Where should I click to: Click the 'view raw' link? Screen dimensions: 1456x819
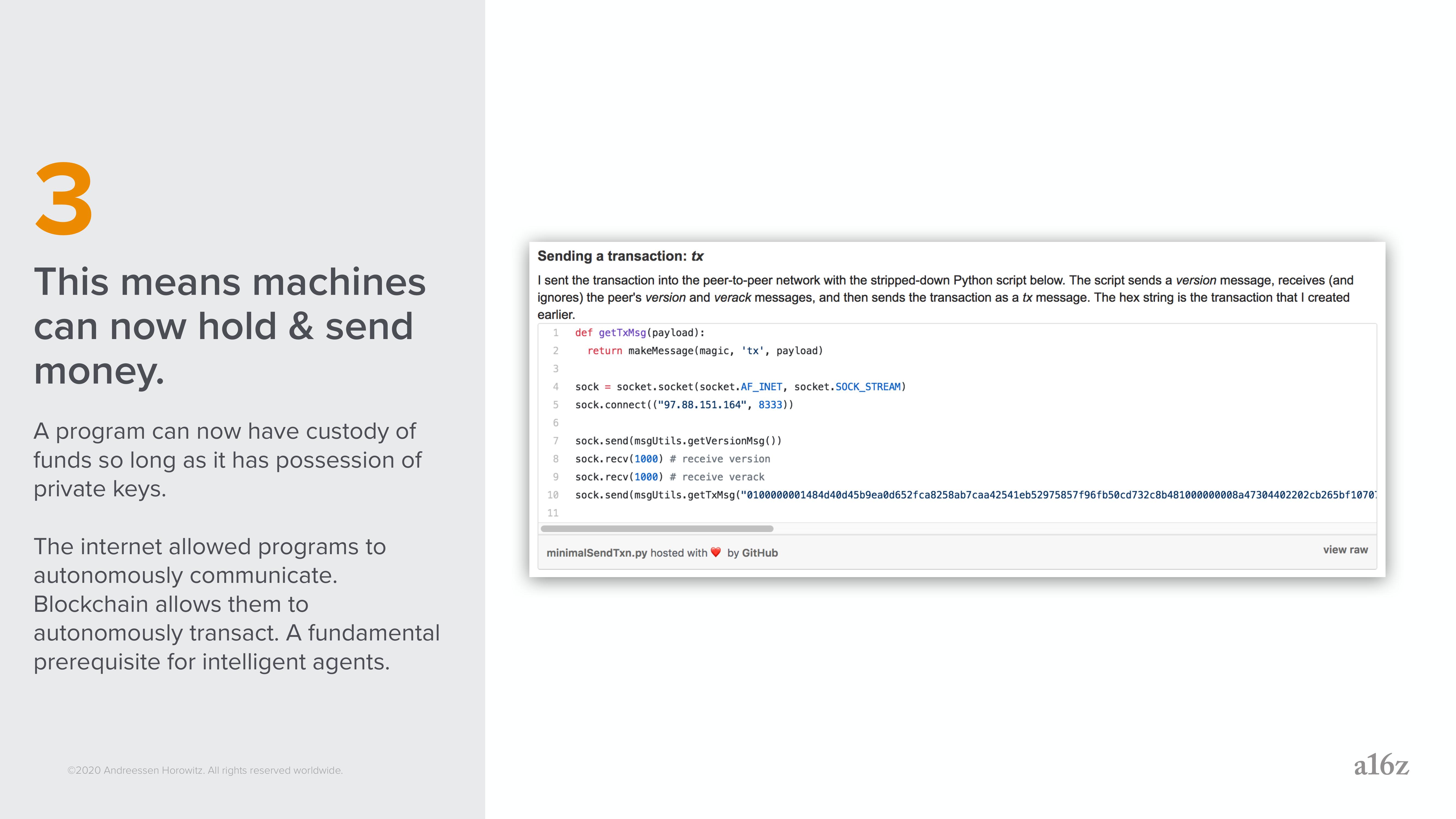(x=1345, y=549)
